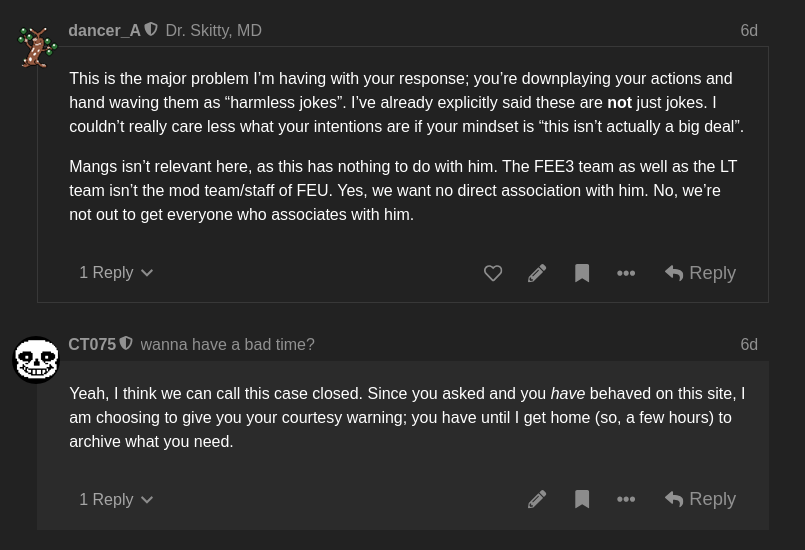Viewport: 805px width, 550px height.
Task: Bookmark dancer_A's post
Action: (582, 273)
